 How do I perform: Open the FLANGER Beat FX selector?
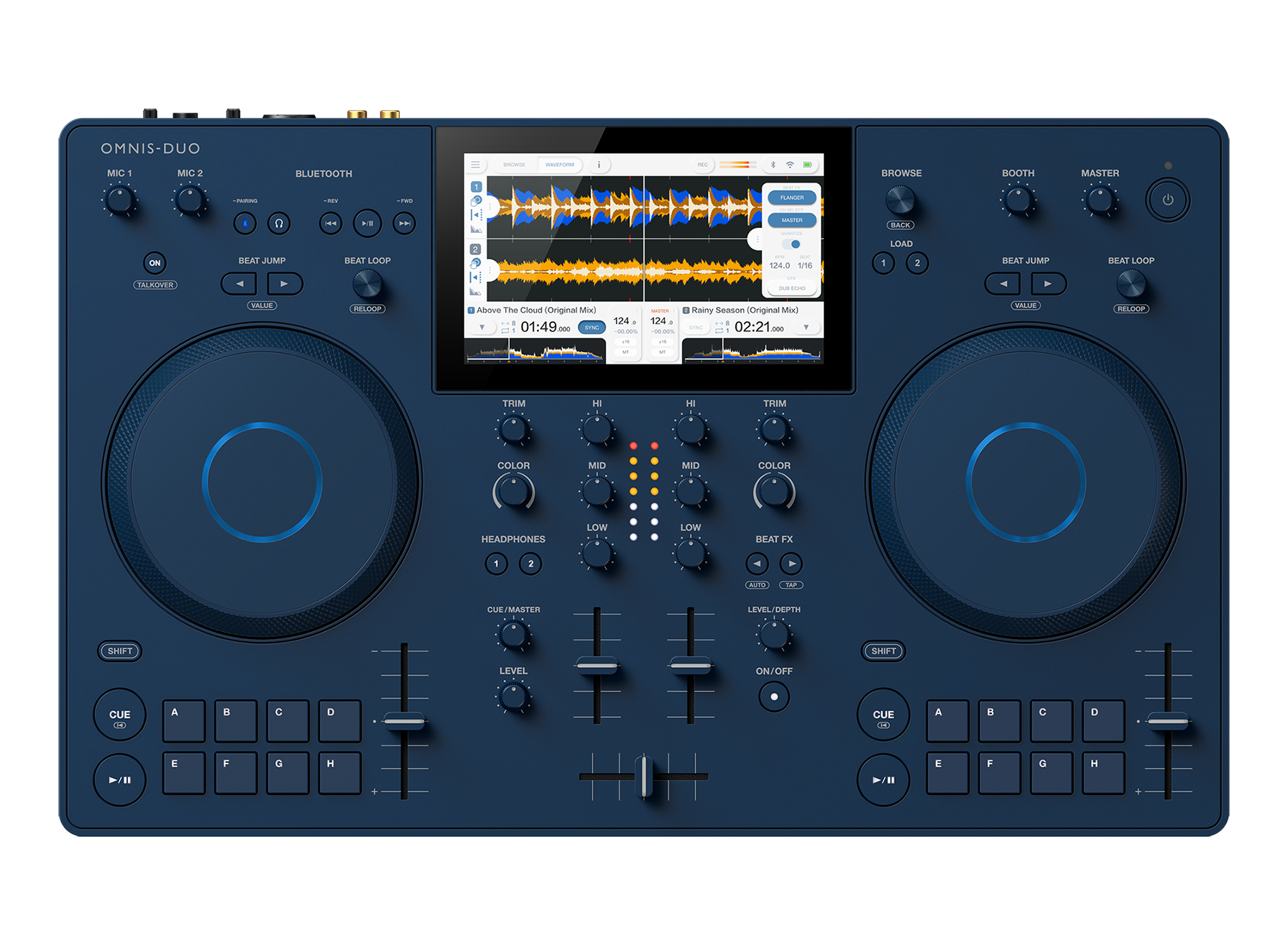coord(792,198)
